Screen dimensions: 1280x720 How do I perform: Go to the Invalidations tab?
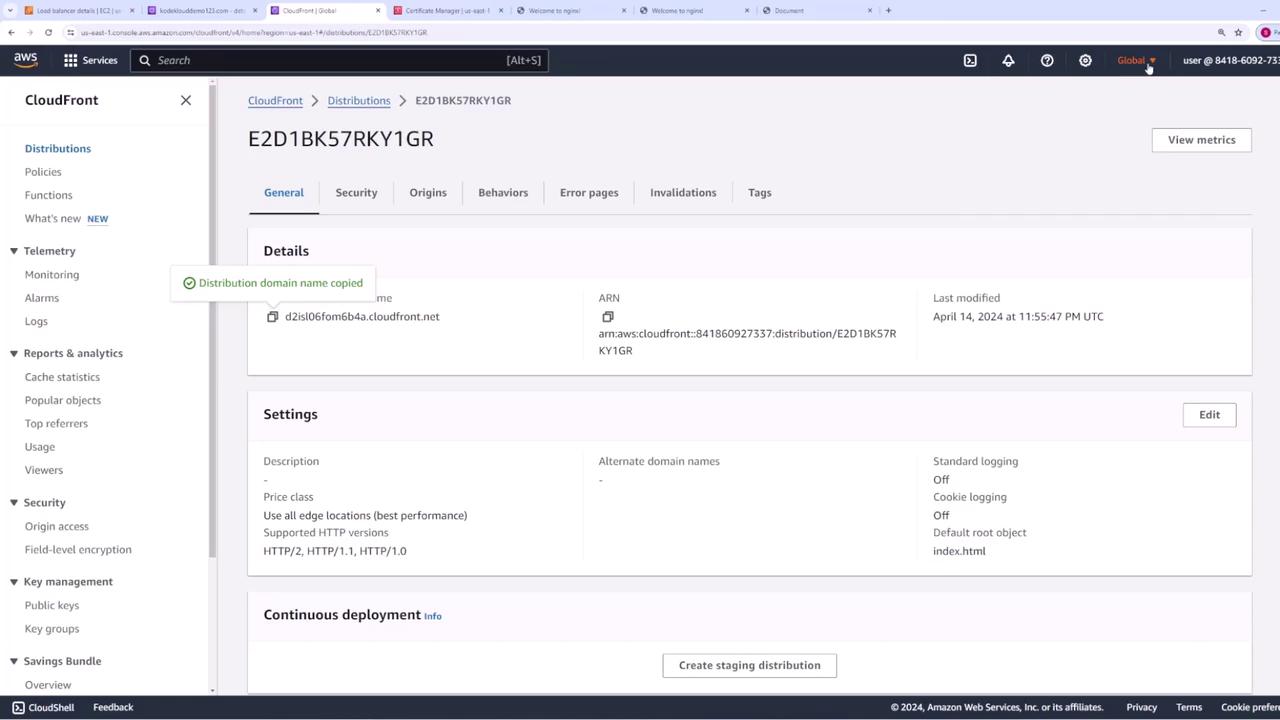[683, 192]
